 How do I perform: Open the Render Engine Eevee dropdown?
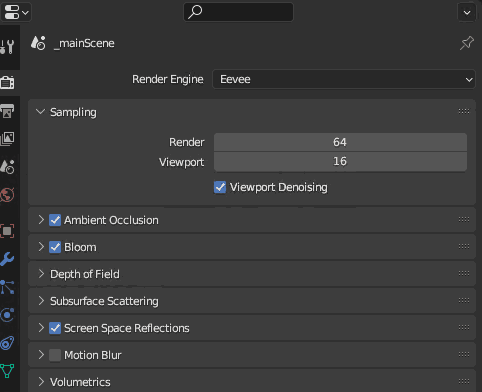pyautogui.click(x=344, y=79)
